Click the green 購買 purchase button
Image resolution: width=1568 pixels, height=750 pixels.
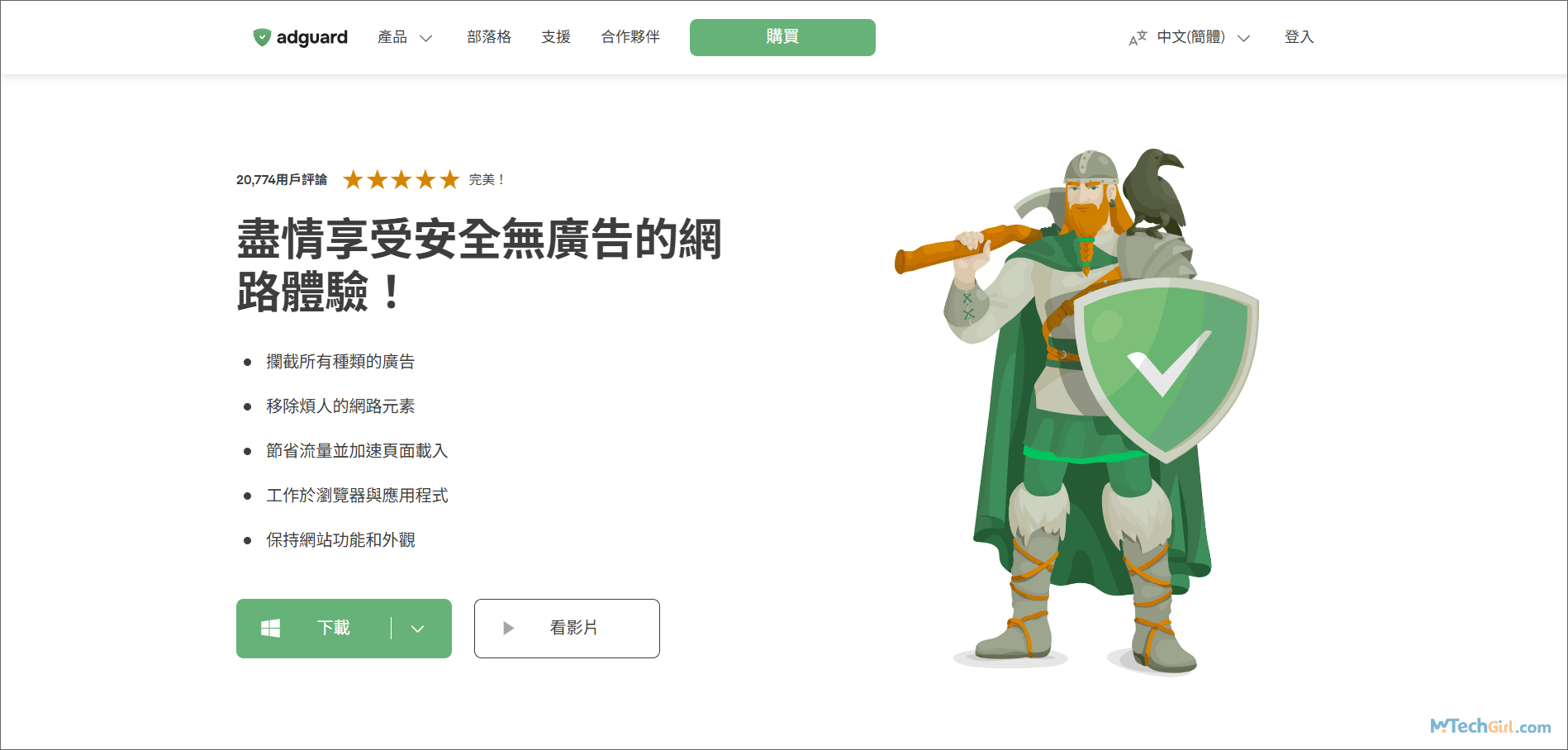[x=782, y=37]
